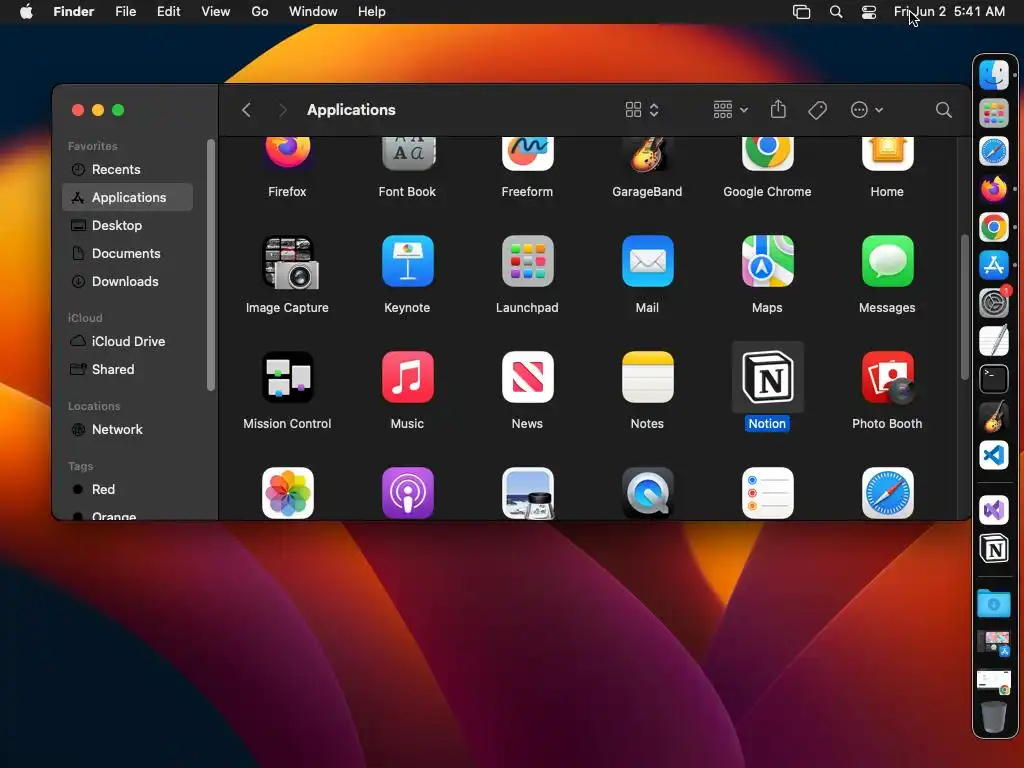
Task: Open the Finder menu
Action: [73, 12]
